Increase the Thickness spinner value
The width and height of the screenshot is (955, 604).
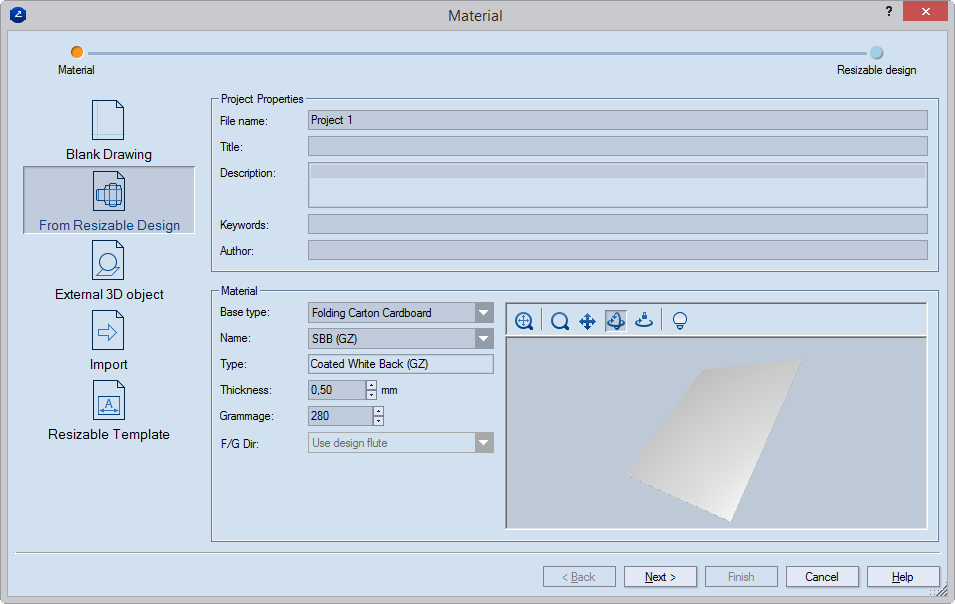click(x=372, y=385)
